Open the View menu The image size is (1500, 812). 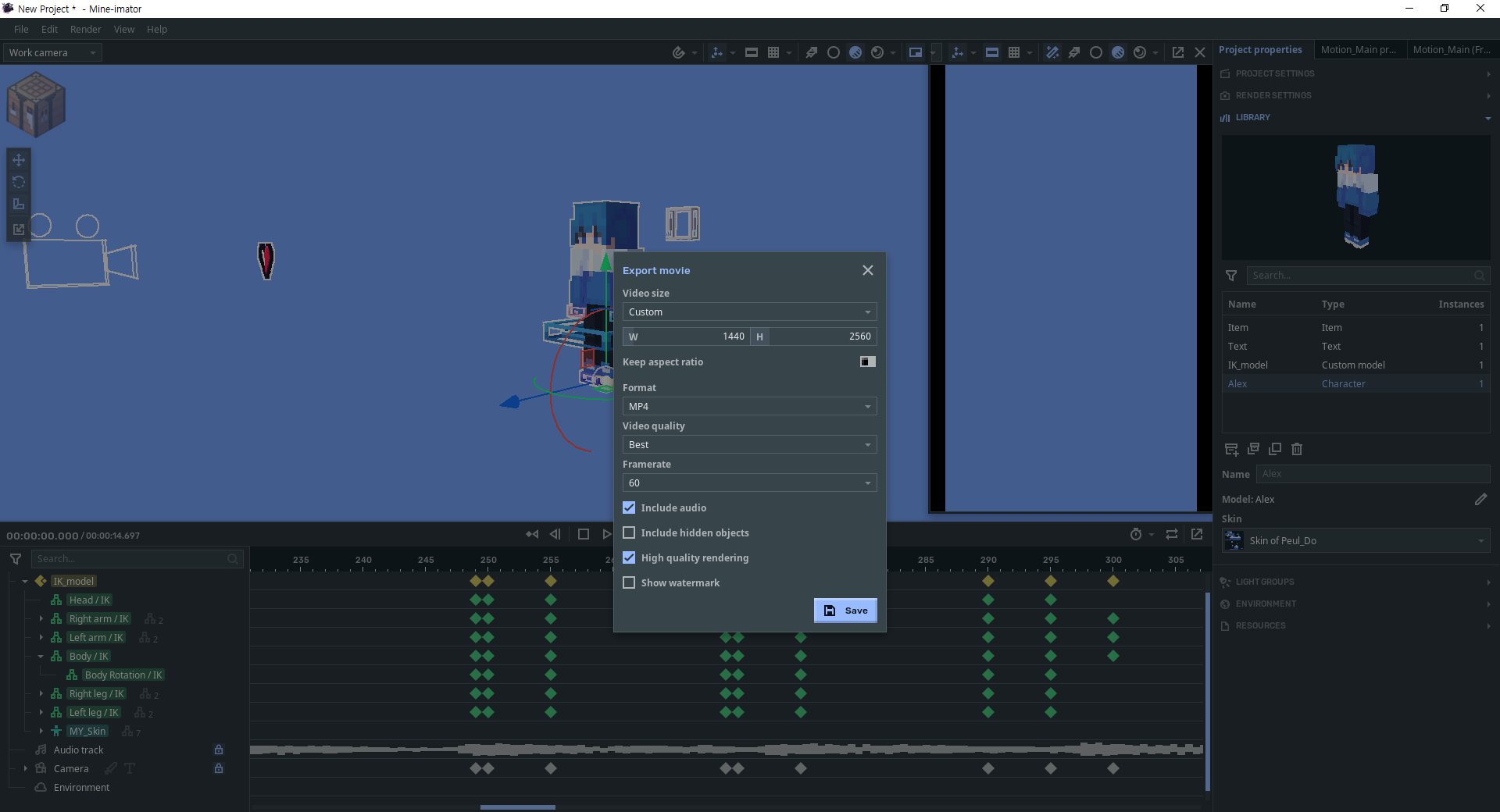tap(124, 29)
